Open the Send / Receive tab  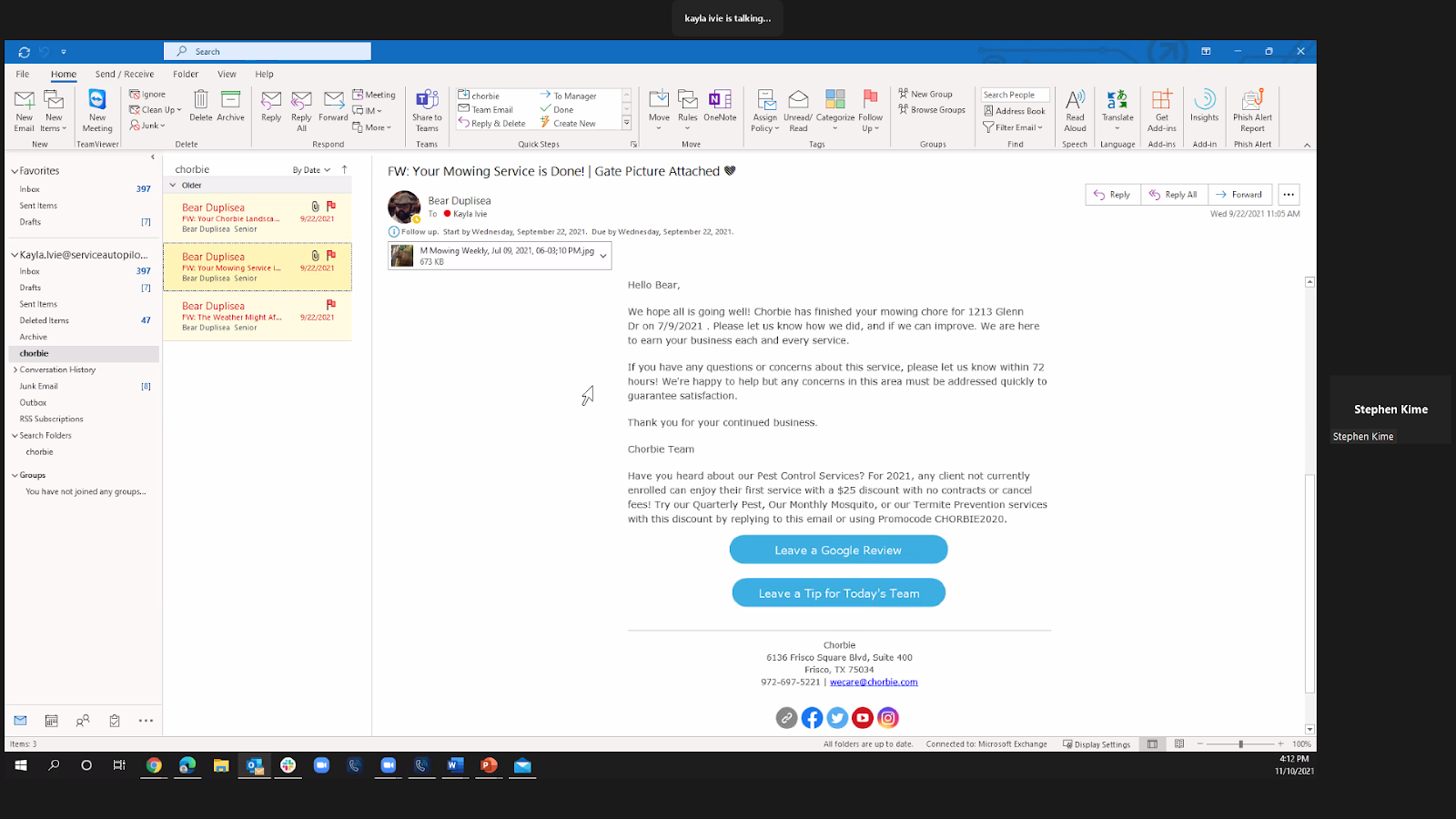click(125, 75)
